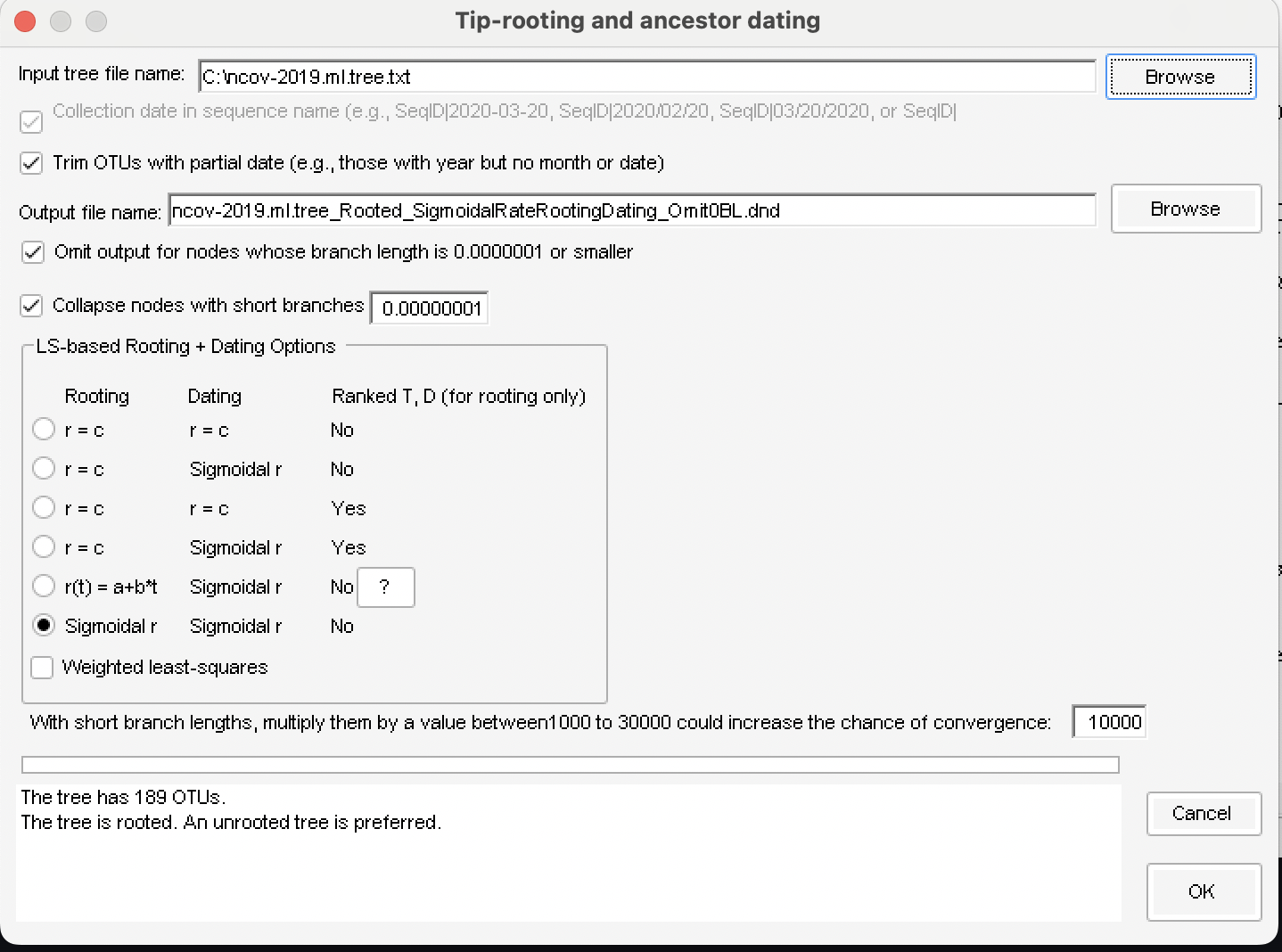Click the branch length multiplier field showing 10000
Image resolution: width=1282 pixels, height=952 pixels.
click(1109, 722)
